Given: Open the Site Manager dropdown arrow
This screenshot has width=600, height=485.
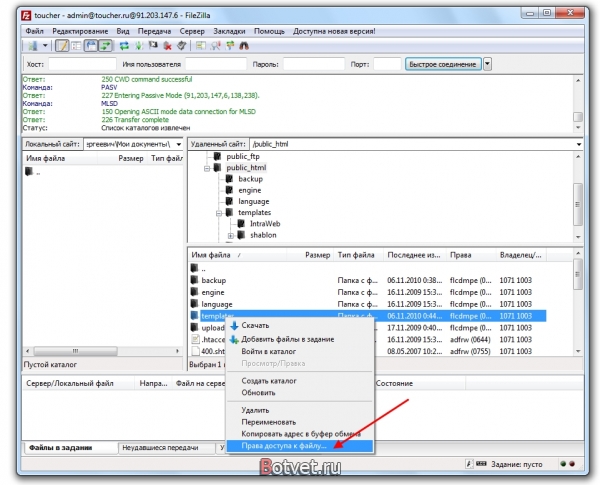Looking at the screenshot, I should (x=45, y=46).
